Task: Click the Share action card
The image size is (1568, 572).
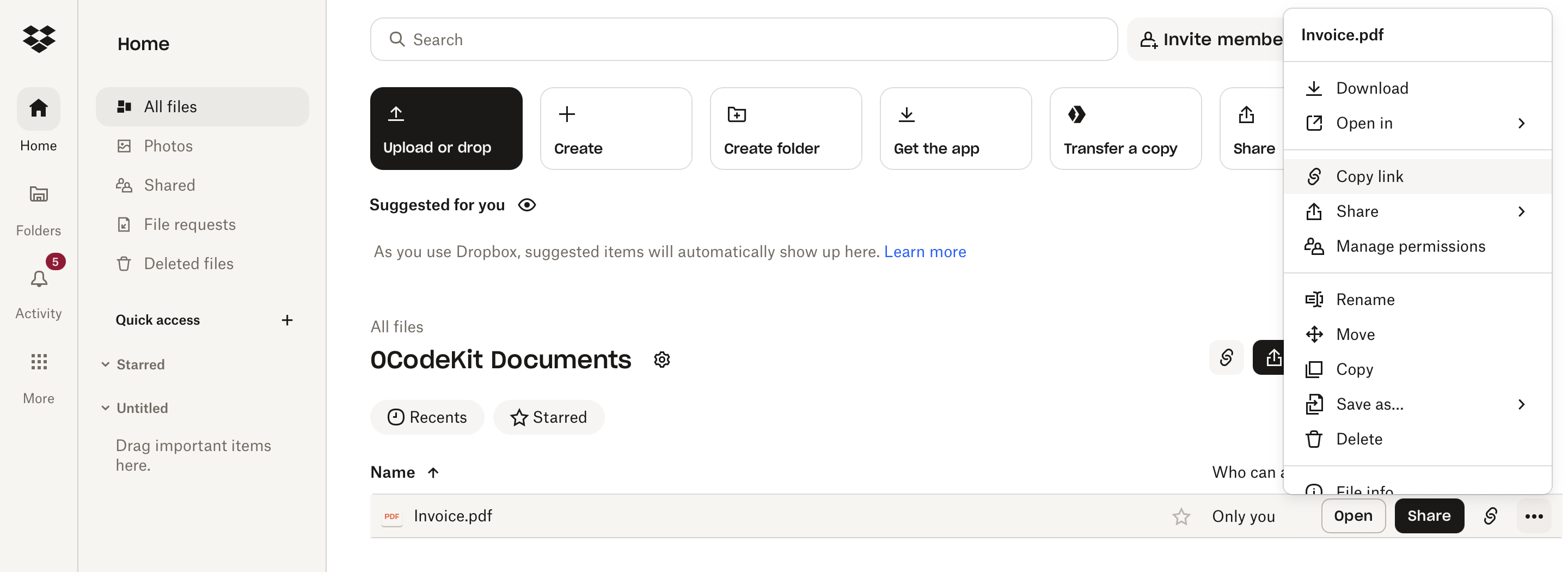Action: [1252, 129]
